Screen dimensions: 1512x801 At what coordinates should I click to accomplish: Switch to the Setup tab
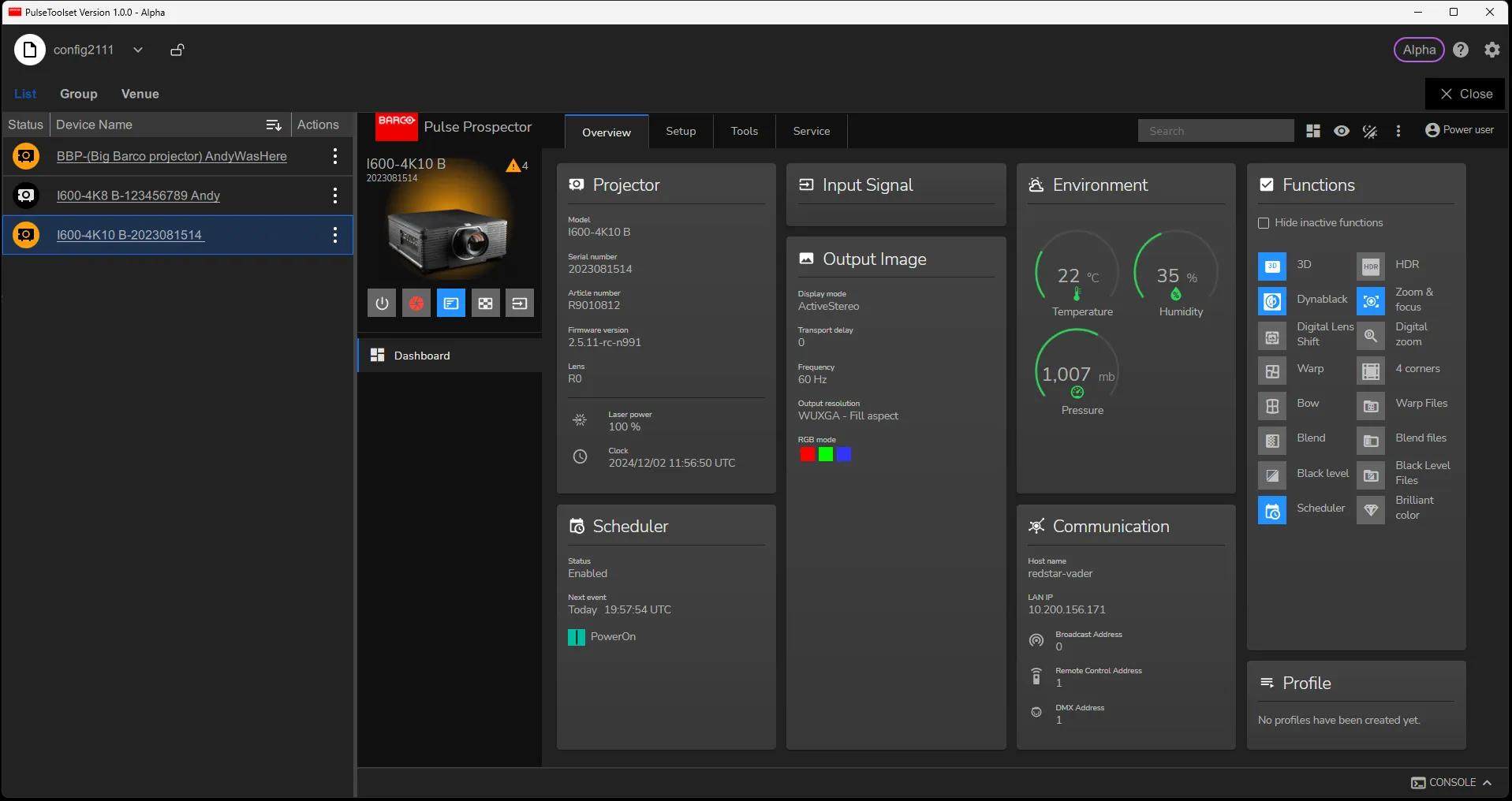[681, 131]
